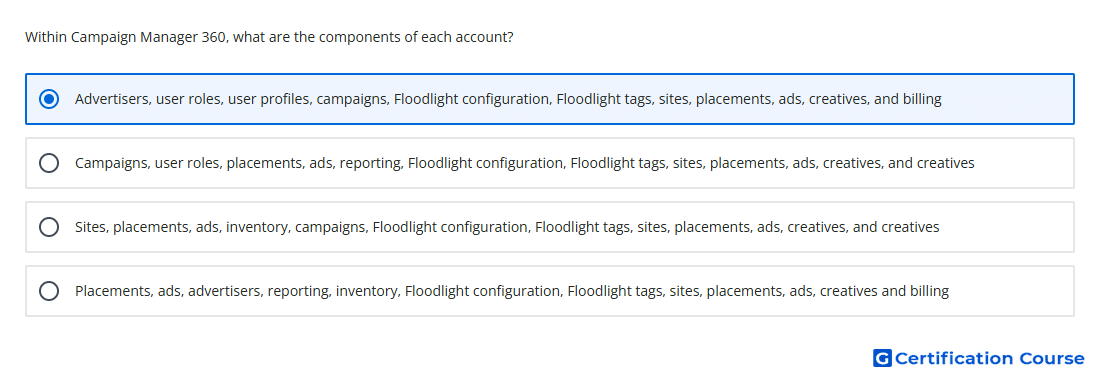Select the radio button for Advertisers answer
Image resolution: width=1100 pixels, height=377 pixels.
48,99
